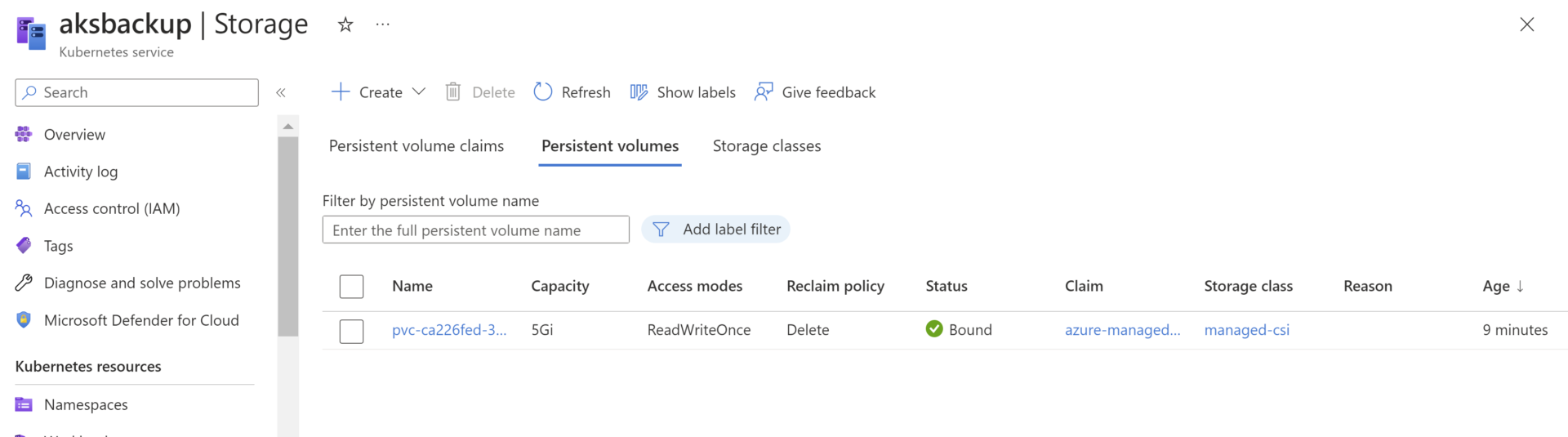Image resolution: width=1568 pixels, height=437 pixels.
Task: Click the ReadWriteOnce cell
Action: (x=699, y=330)
